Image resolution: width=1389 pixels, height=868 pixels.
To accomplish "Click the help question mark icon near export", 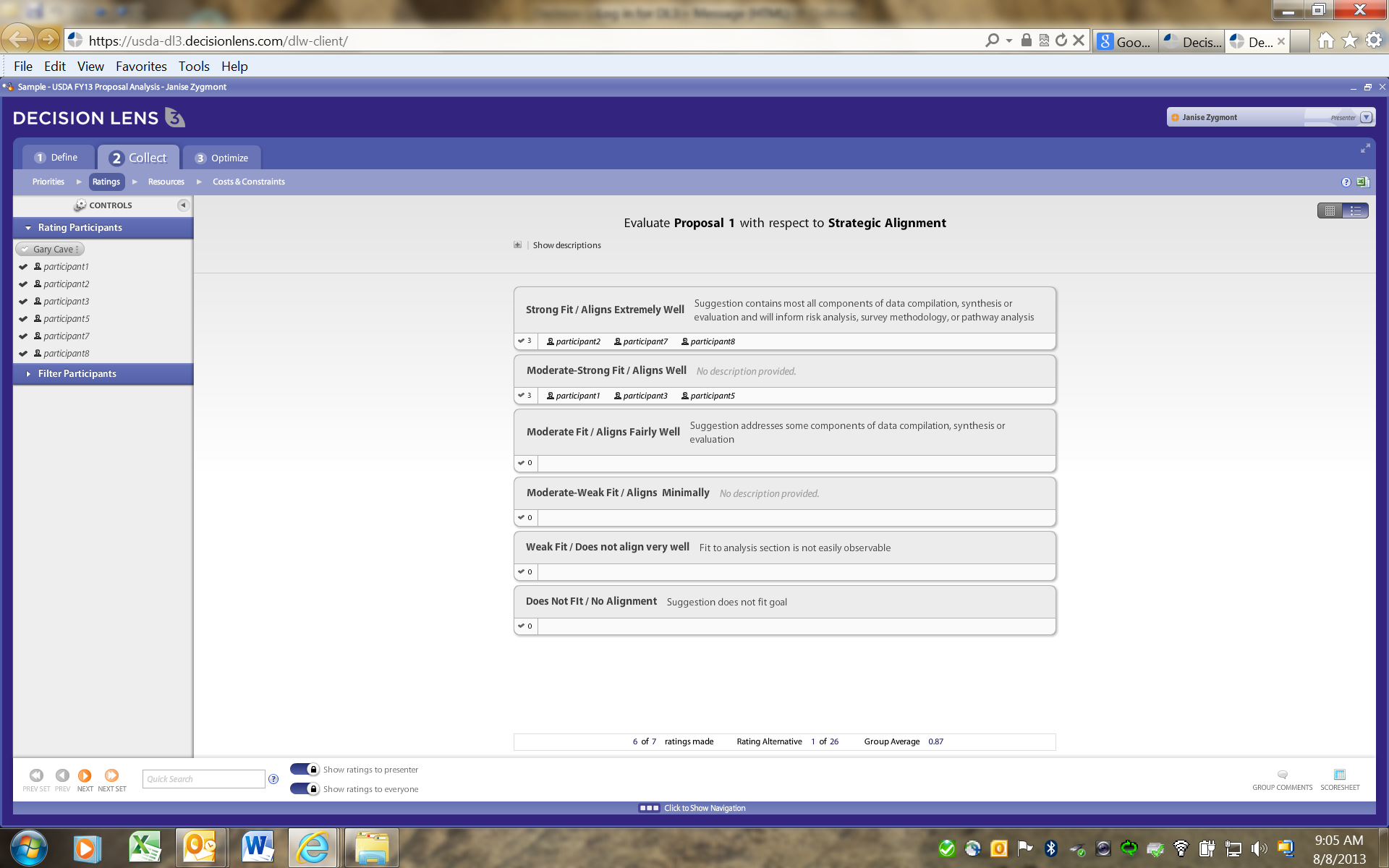I will [x=1346, y=182].
